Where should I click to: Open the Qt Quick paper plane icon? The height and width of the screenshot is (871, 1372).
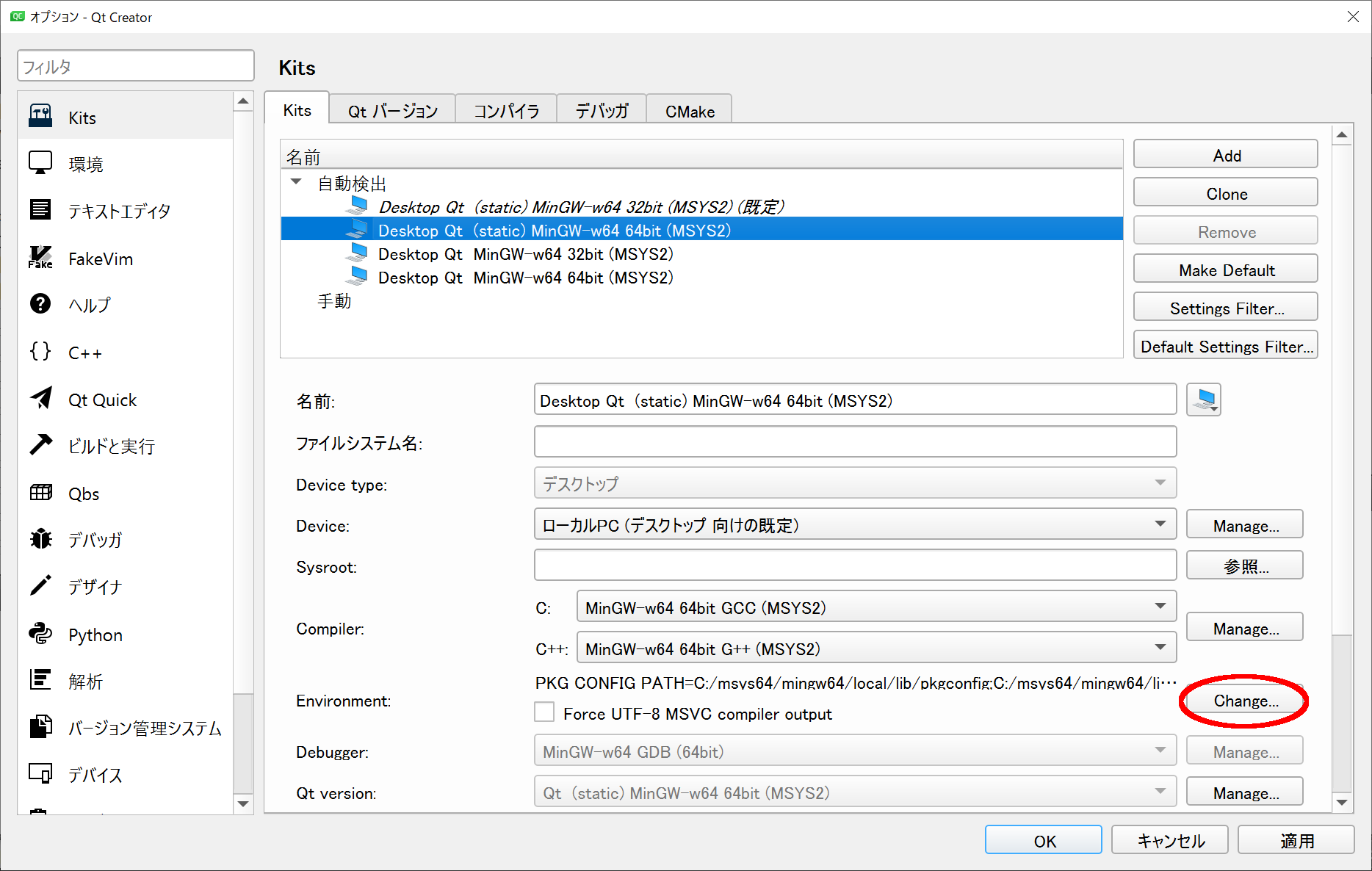click(40, 398)
